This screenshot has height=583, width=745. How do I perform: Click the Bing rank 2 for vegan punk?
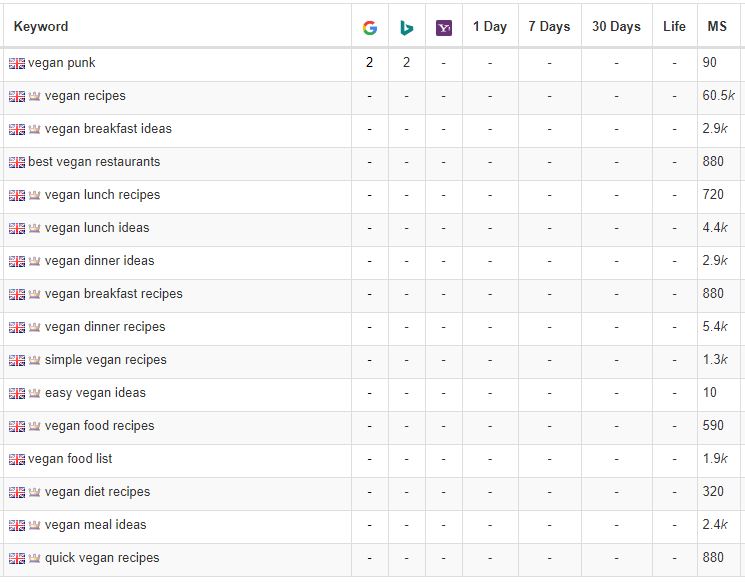406,63
